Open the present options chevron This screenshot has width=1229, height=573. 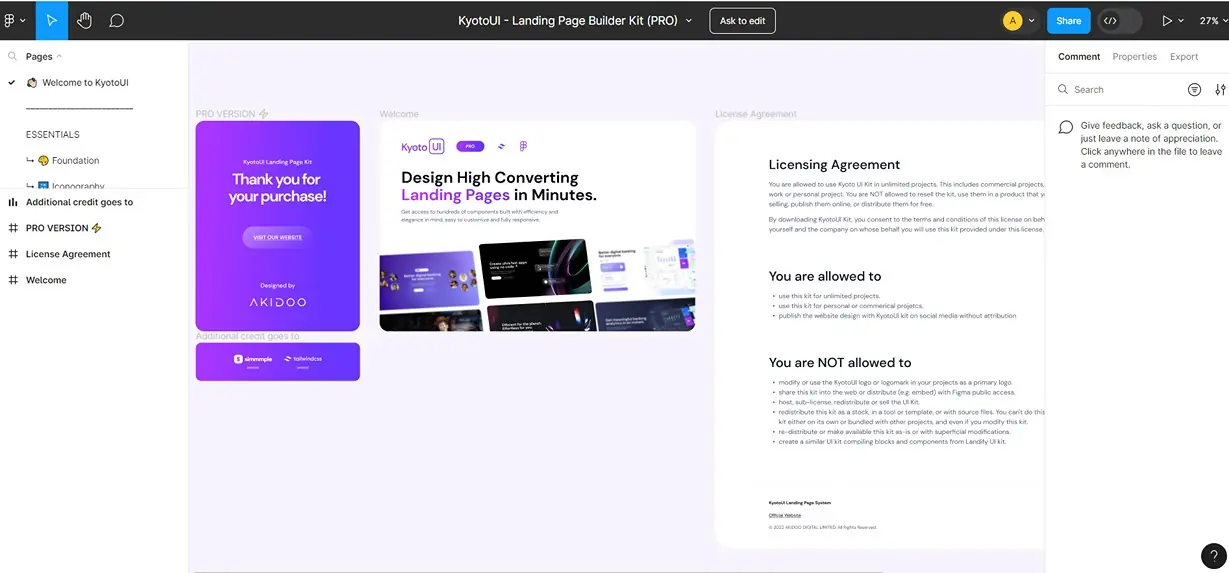pos(1181,20)
